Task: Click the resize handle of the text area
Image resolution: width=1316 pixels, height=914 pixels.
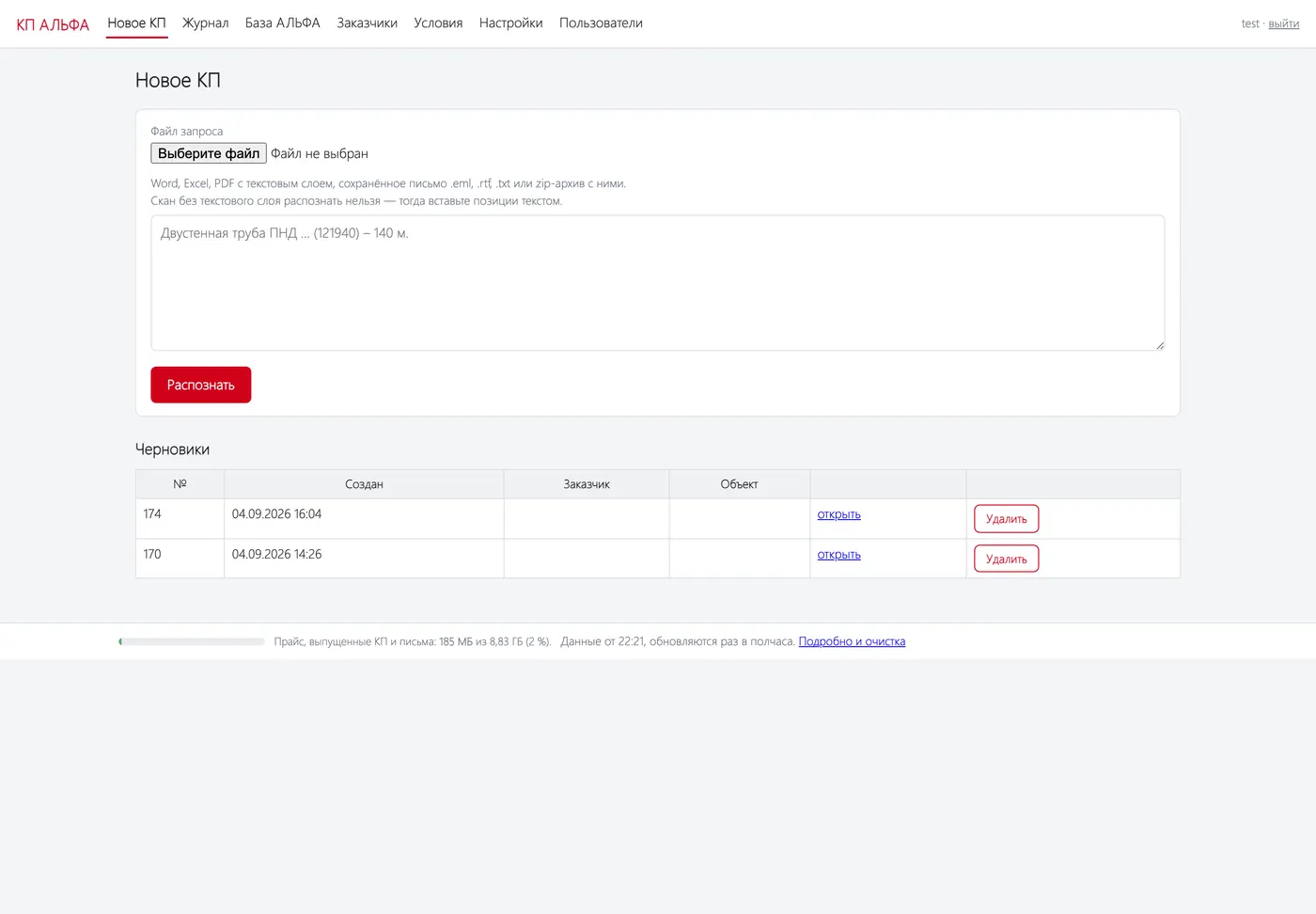Action: [x=1159, y=345]
